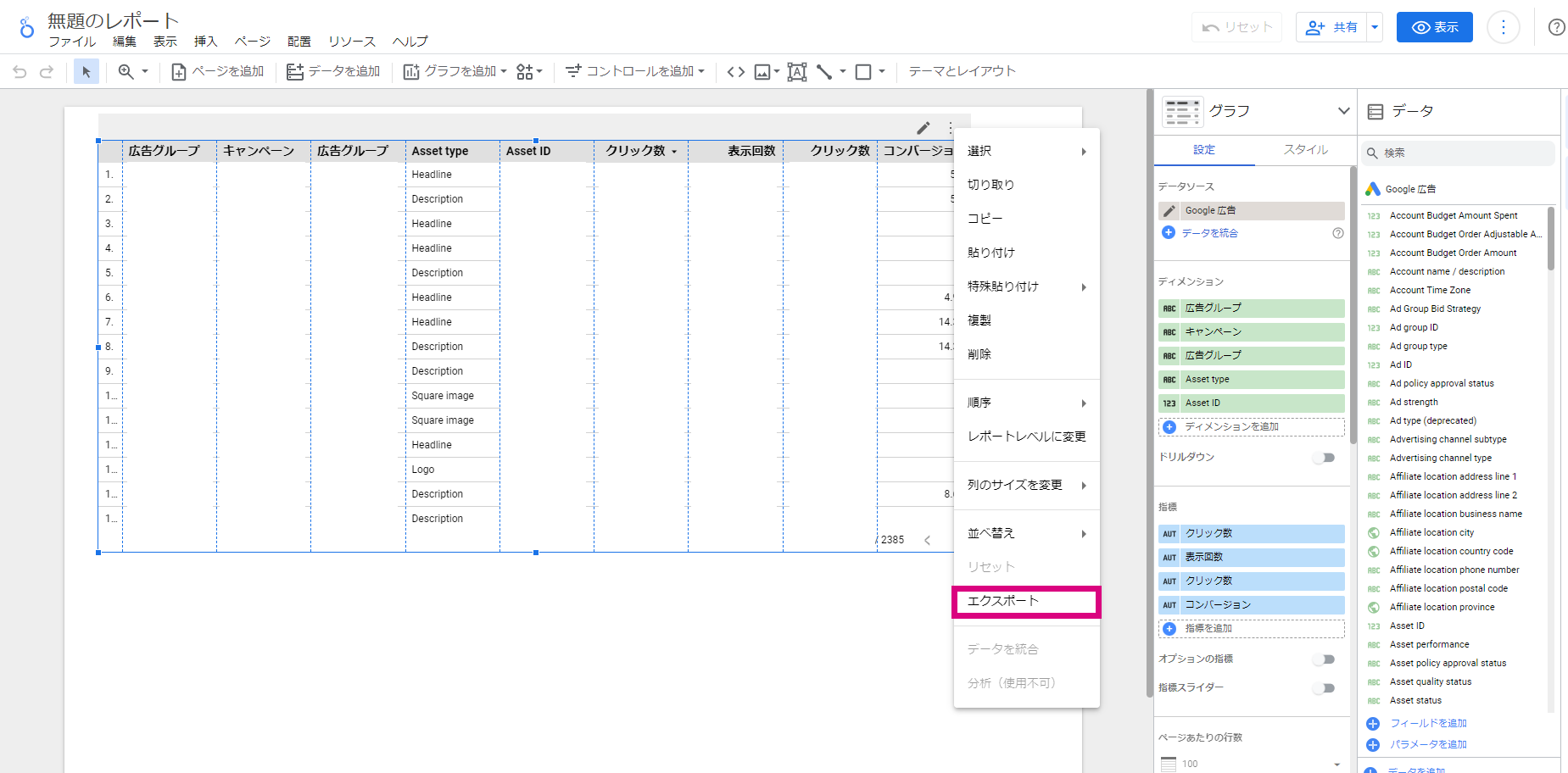Choose コピー in the context menu
Screen dimensions: 1568x773
tap(1027, 219)
